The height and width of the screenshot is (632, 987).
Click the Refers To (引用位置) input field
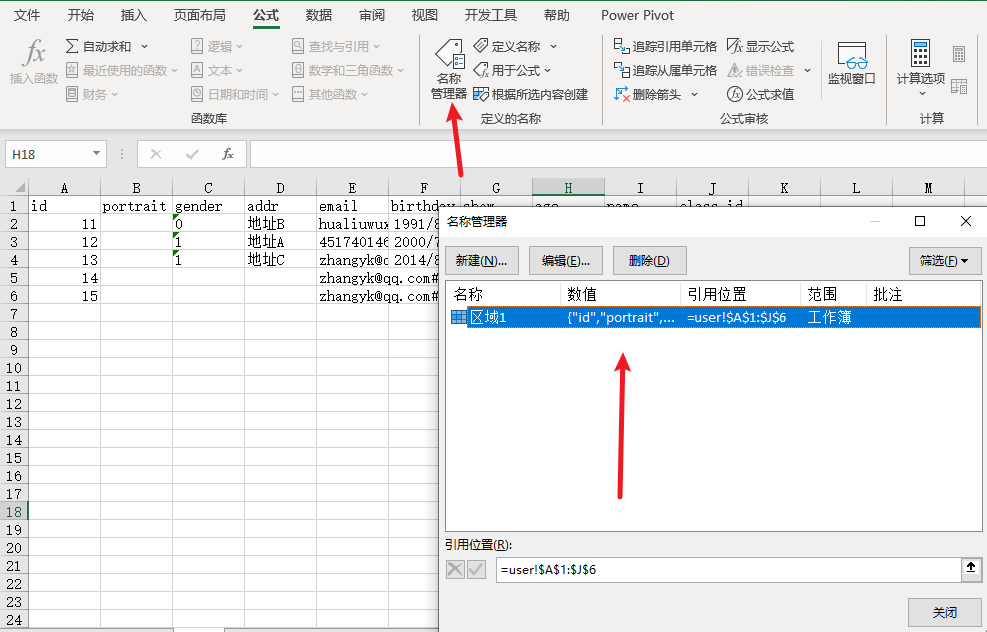coord(728,570)
